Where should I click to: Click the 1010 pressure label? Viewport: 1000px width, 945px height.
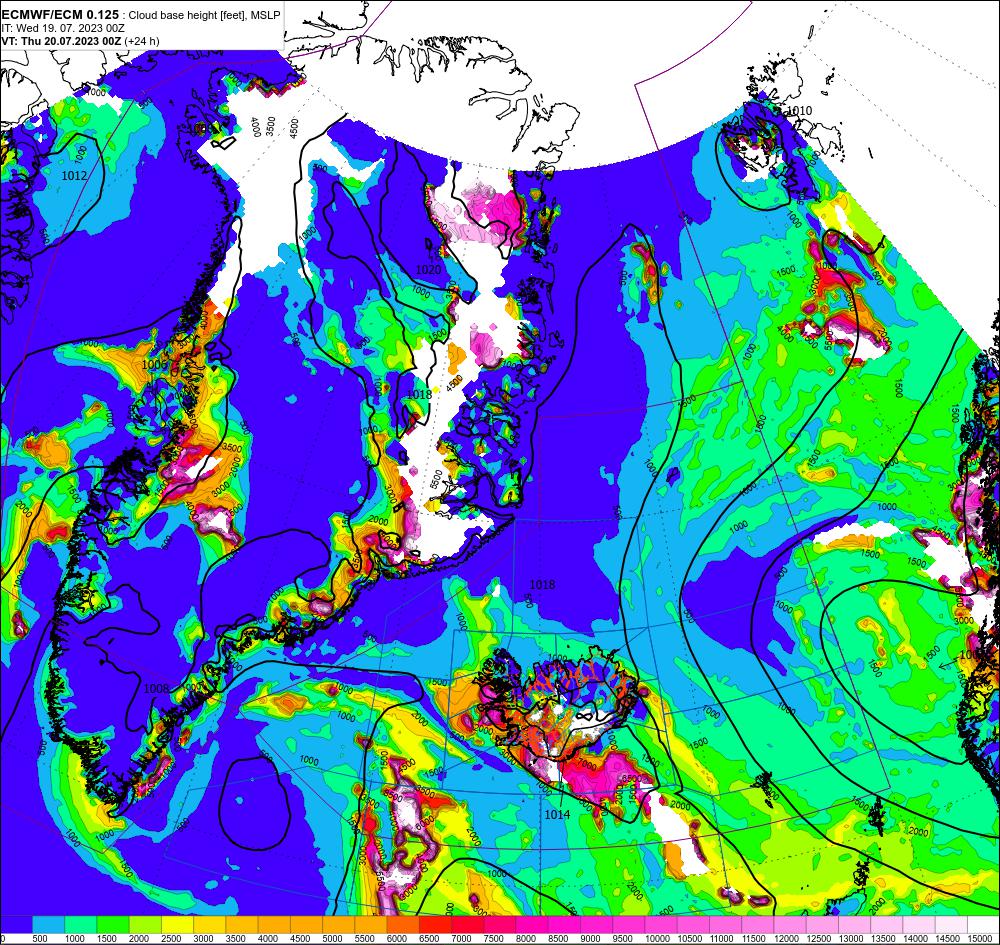point(799,111)
